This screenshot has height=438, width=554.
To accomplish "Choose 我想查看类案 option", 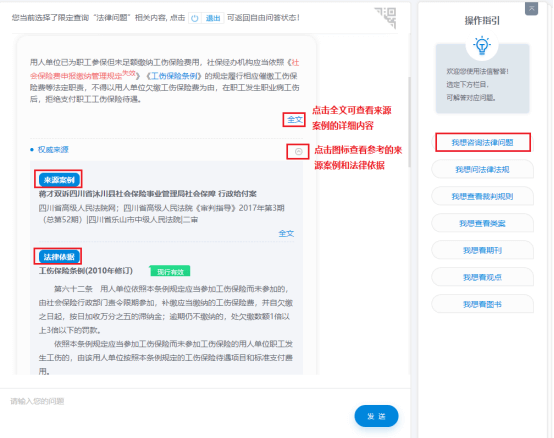I will click(x=482, y=224).
